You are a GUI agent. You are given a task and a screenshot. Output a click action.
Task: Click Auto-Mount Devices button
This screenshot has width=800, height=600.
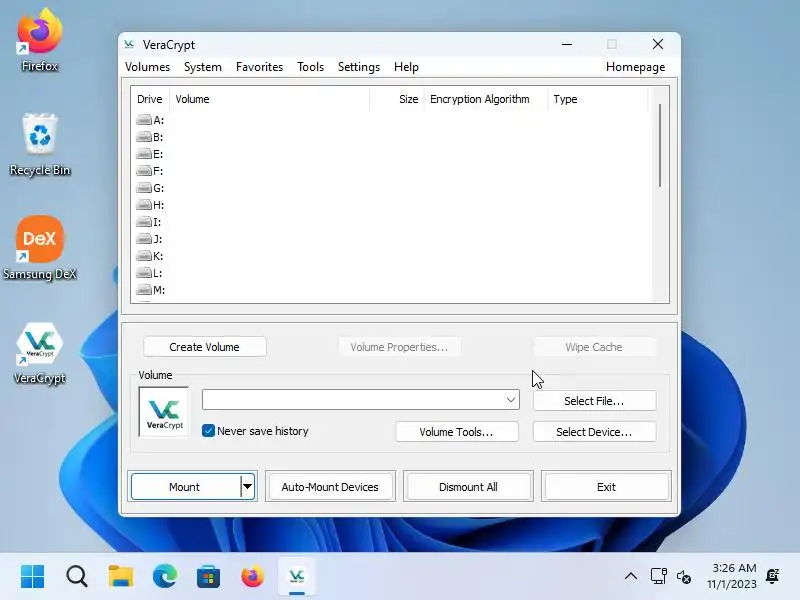click(330, 487)
